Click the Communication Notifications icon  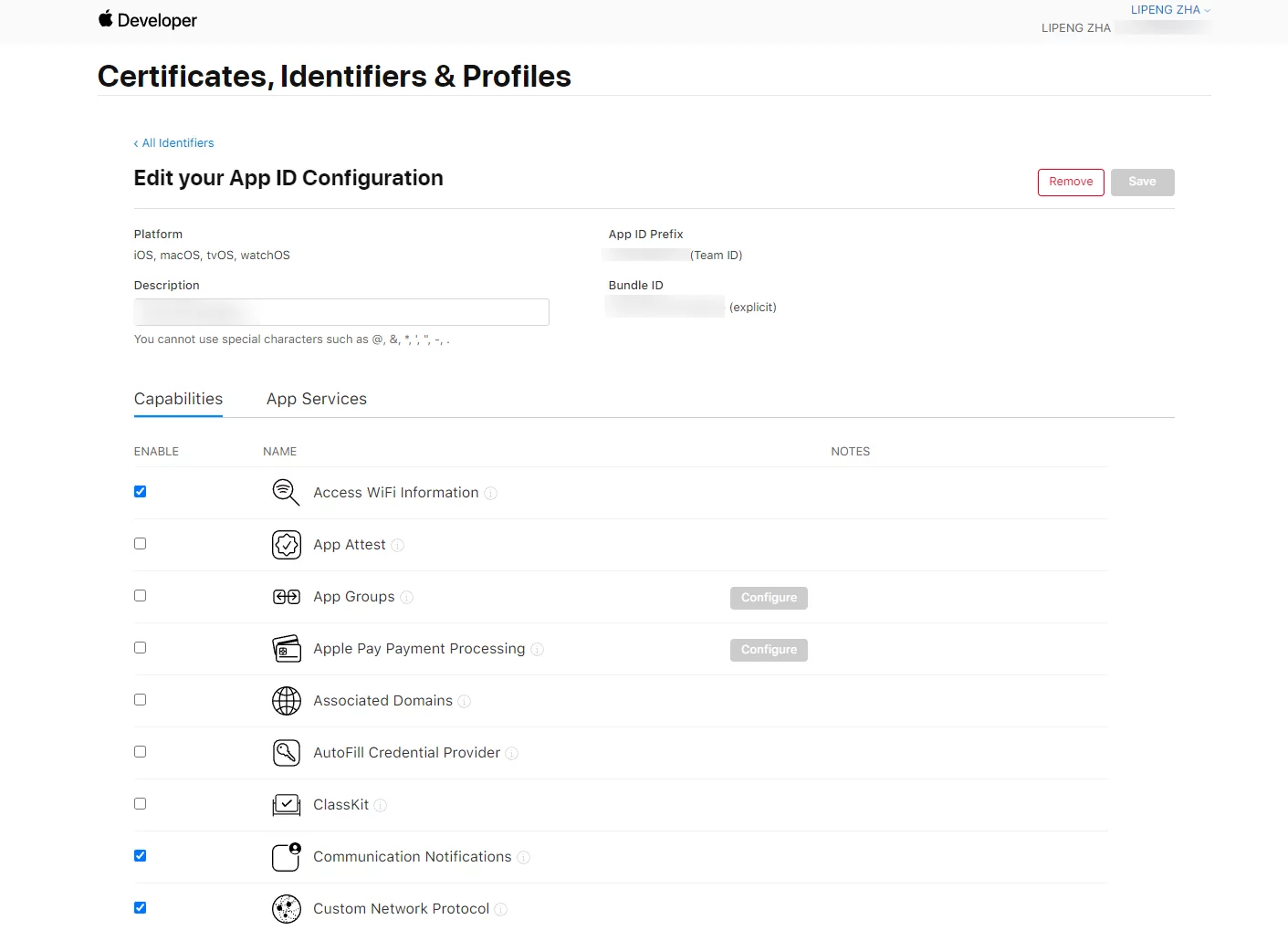[x=286, y=857]
